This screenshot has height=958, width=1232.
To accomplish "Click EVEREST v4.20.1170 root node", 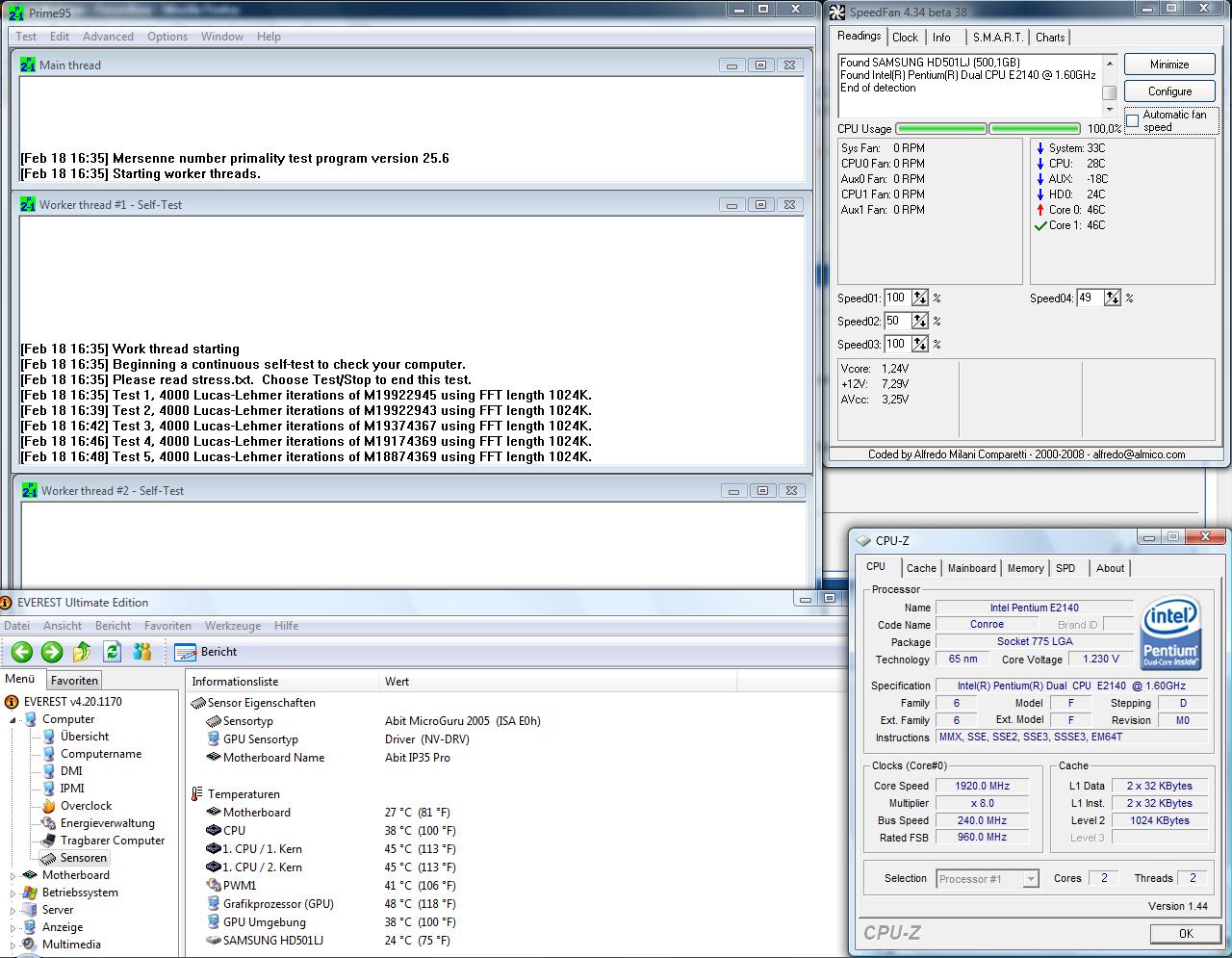I will click(x=72, y=702).
